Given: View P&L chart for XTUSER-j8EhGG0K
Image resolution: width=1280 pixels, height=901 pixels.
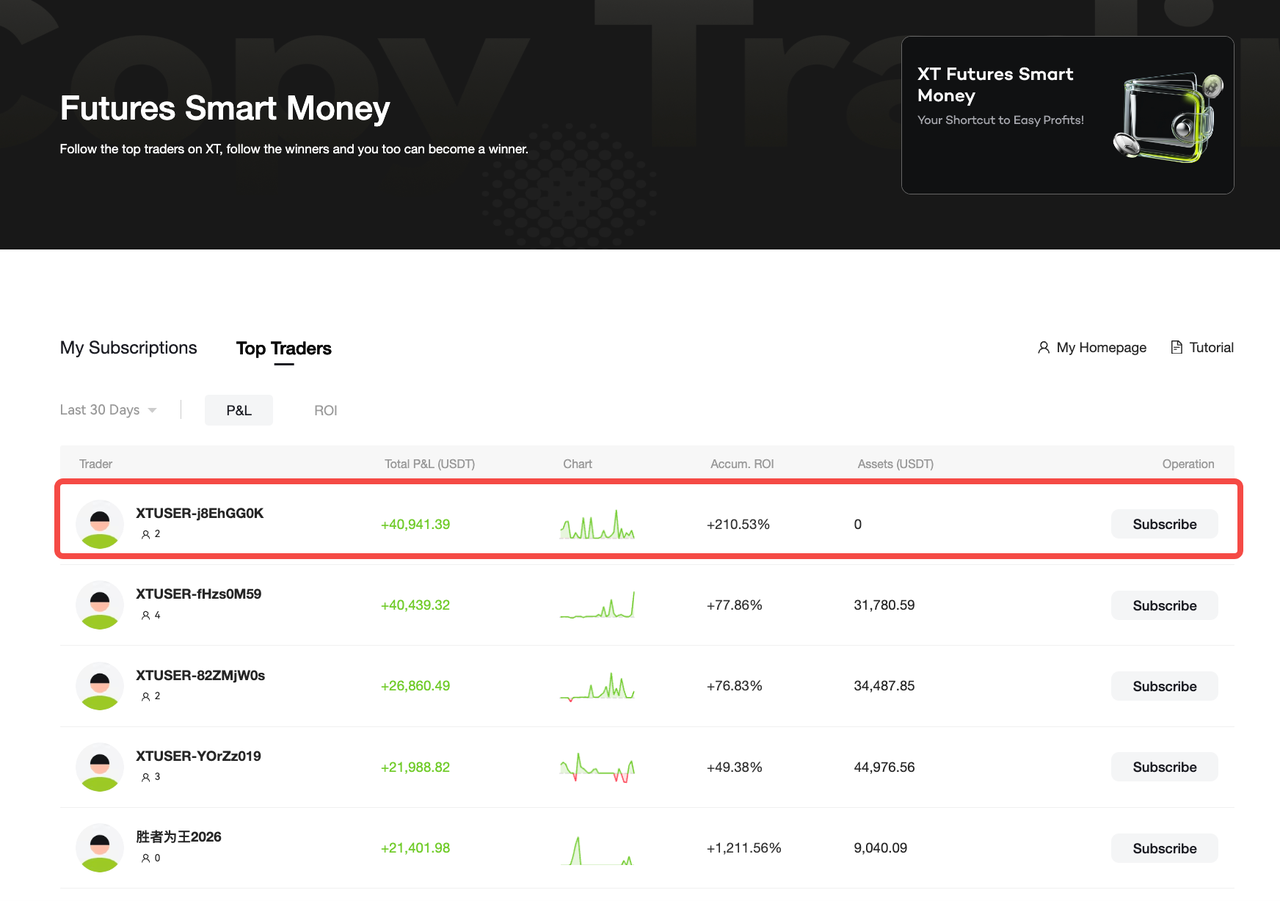Looking at the screenshot, I should pos(597,524).
